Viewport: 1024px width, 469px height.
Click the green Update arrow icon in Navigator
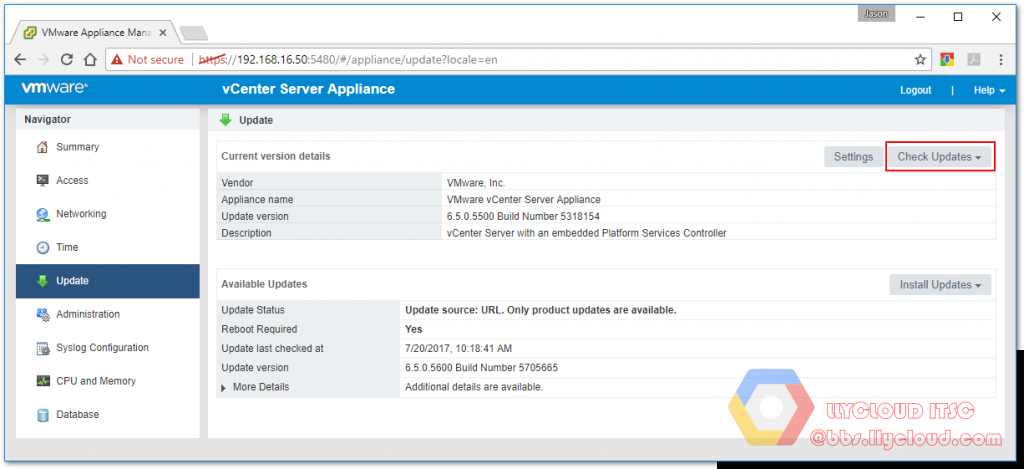42,281
